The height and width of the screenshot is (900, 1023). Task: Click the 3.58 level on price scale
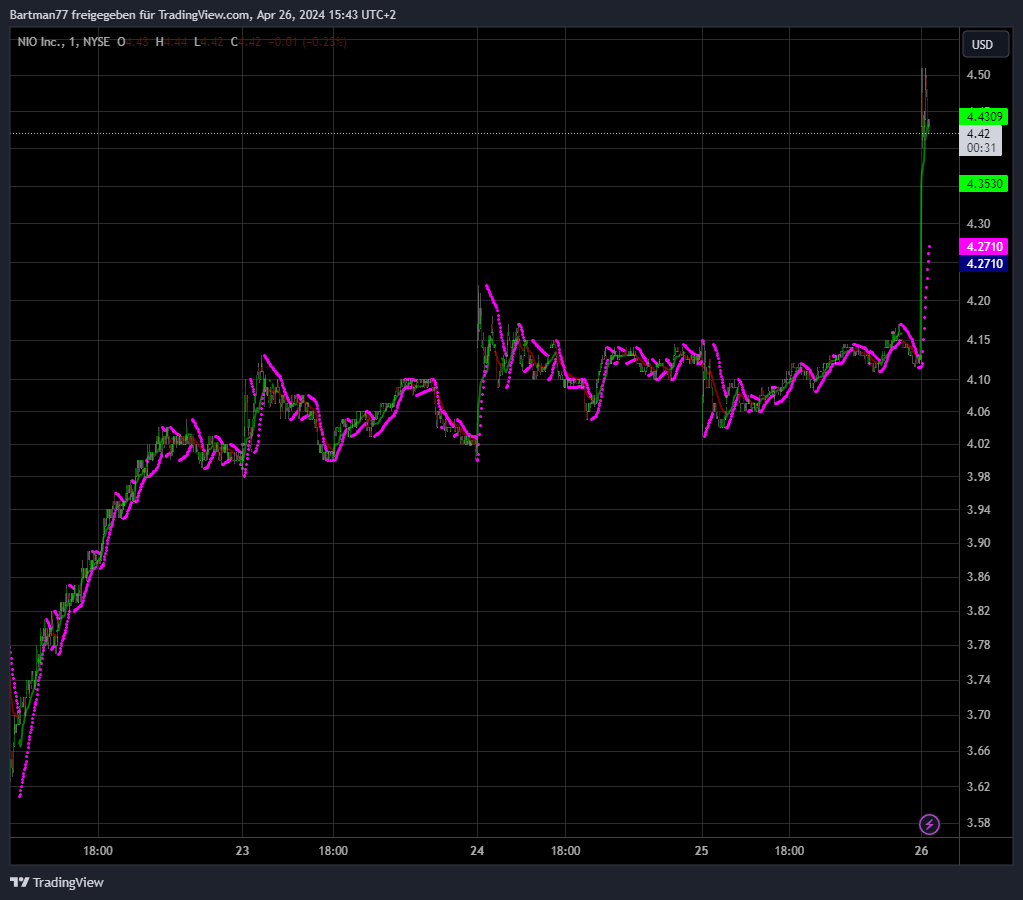(x=978, y=824)
